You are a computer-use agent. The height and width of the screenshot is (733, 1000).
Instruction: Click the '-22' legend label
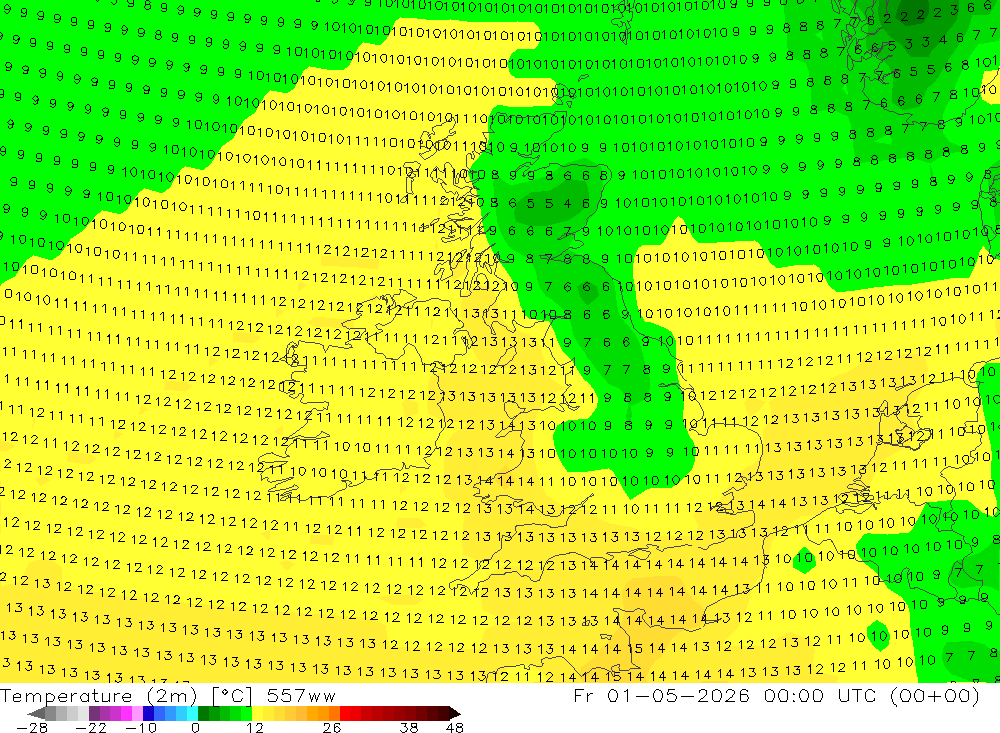[91, 727]
